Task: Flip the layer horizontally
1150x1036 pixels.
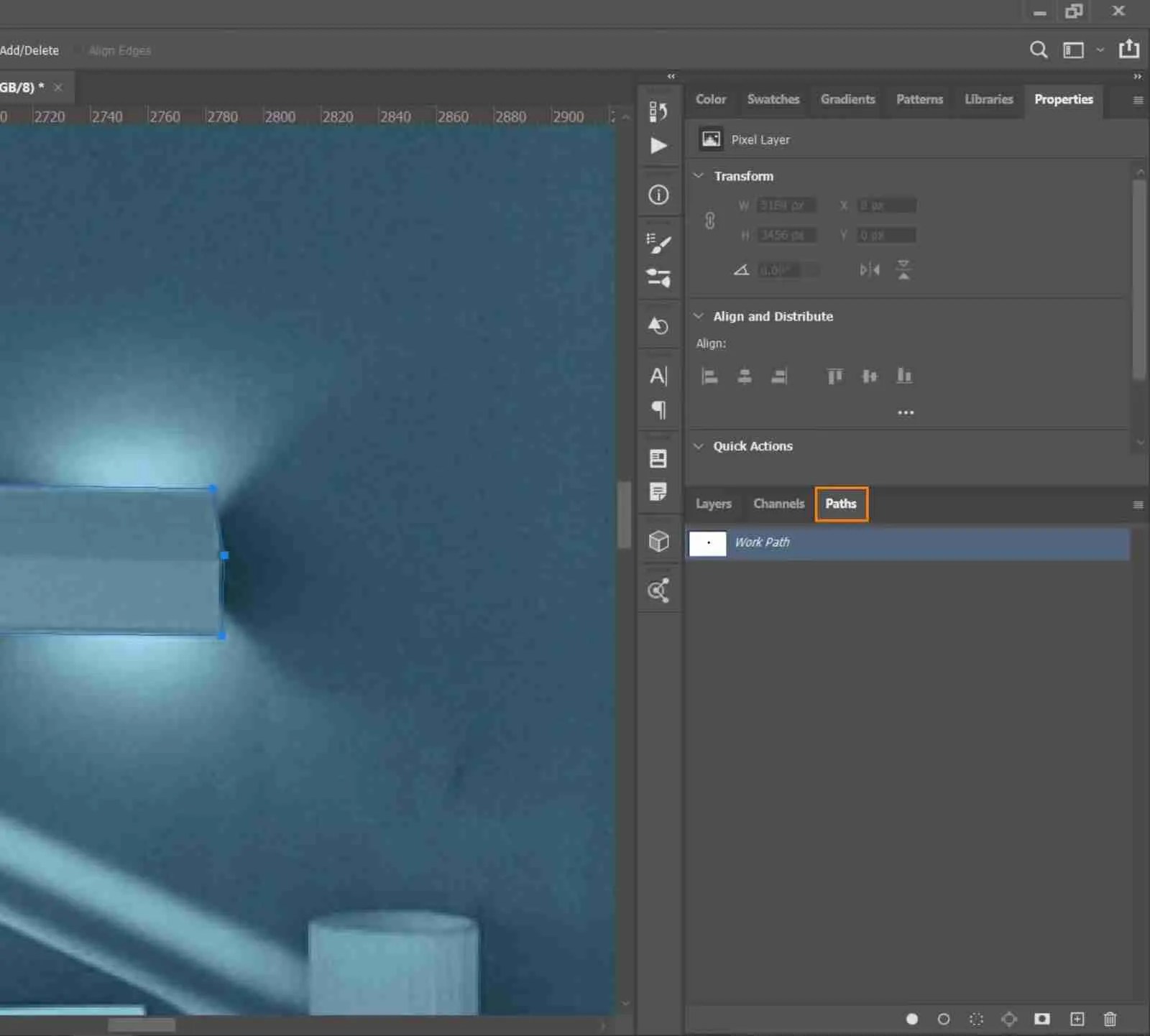Action: (x=869, y=269)
